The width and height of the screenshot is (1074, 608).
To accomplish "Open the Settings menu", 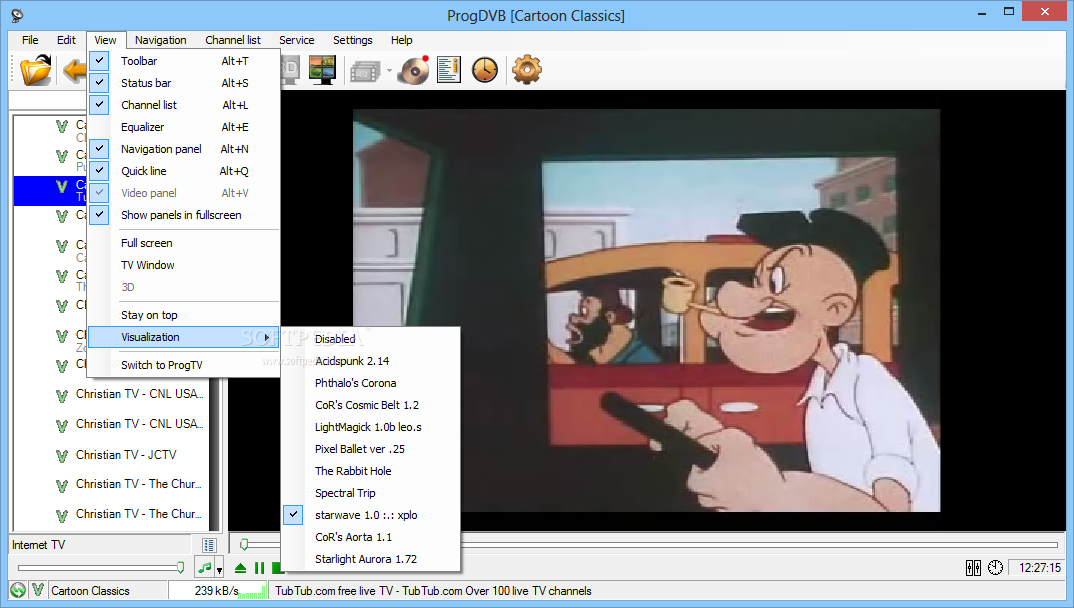I will click(353, 40).
